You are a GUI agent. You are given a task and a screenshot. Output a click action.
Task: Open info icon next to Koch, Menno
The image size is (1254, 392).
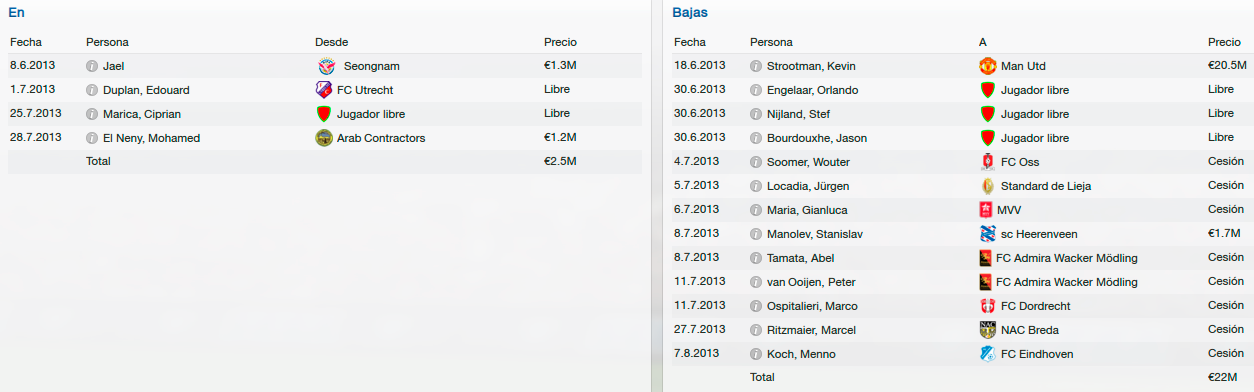756,354
